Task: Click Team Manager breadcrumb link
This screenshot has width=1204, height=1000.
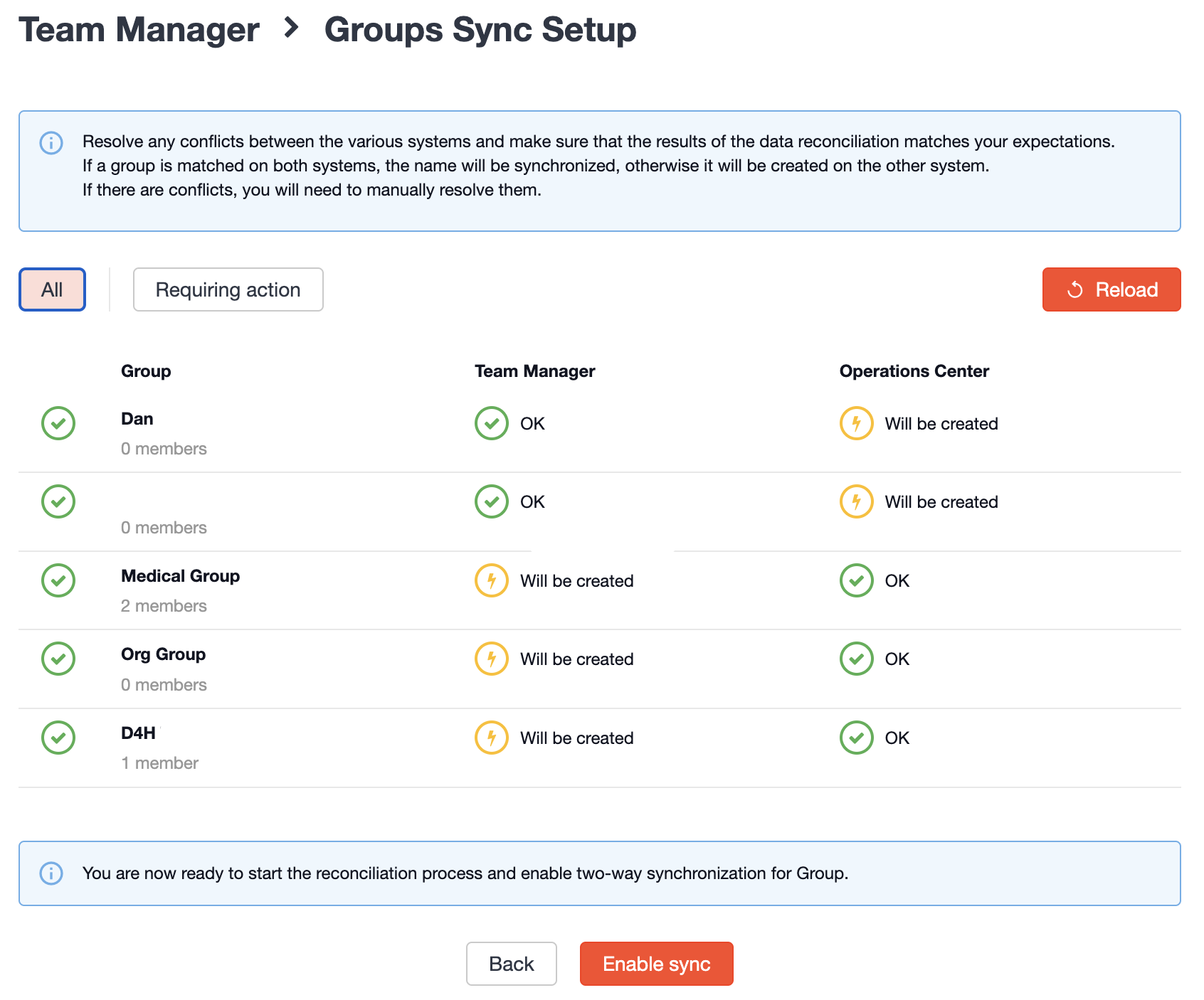Action: [139, 30]
